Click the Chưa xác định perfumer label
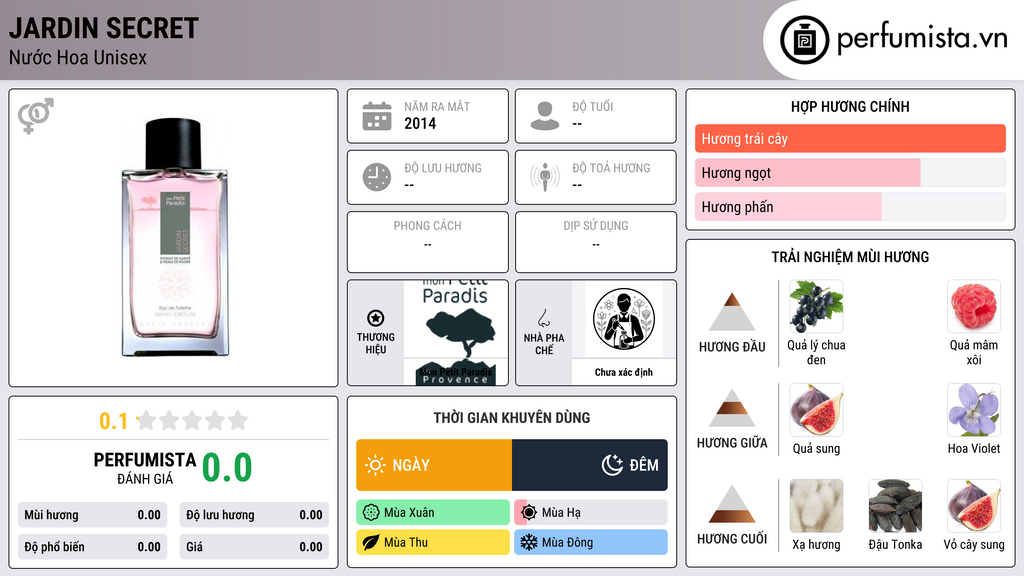The image size is (1024, 576). pyautogui.click(x=624, y=372)
